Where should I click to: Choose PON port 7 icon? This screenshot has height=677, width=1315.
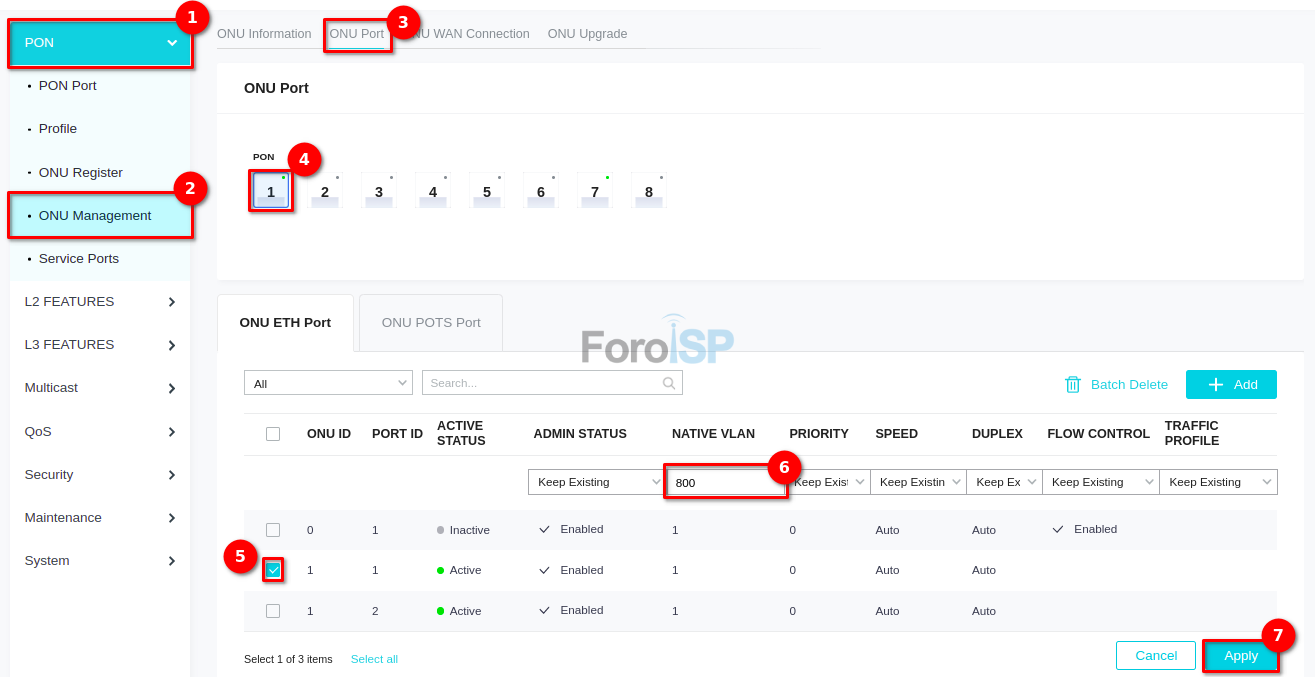(x=595, y=191)
